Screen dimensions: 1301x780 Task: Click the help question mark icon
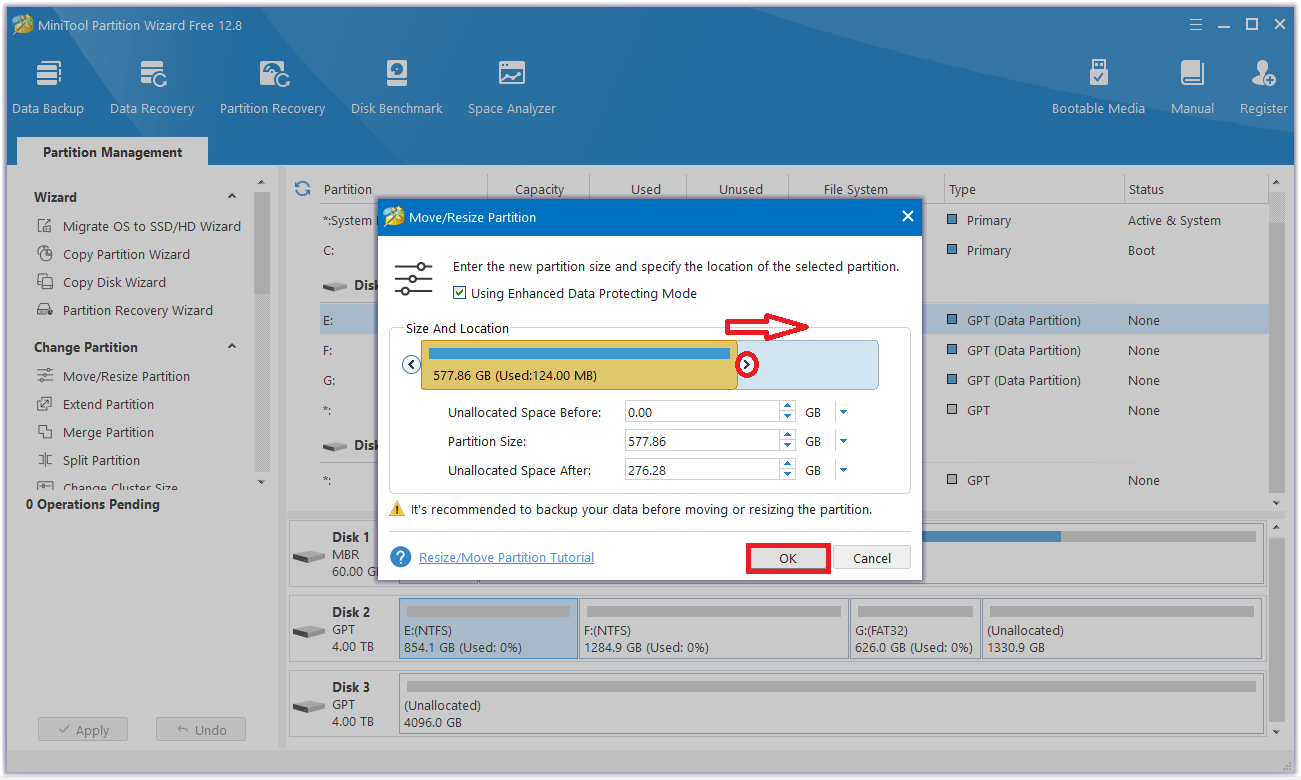[x=400, y=557]
